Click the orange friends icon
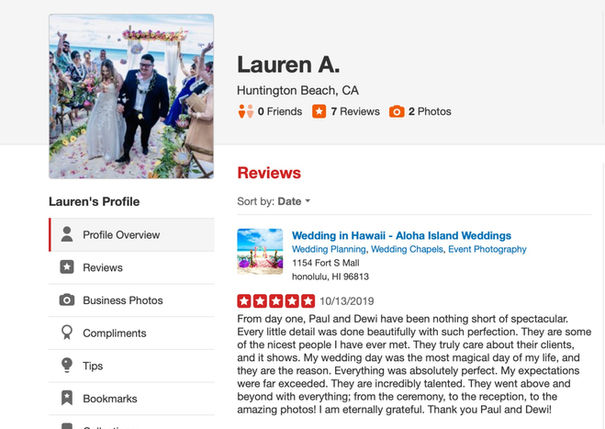Viewport: 605px width, 429px height. point(245,111)
